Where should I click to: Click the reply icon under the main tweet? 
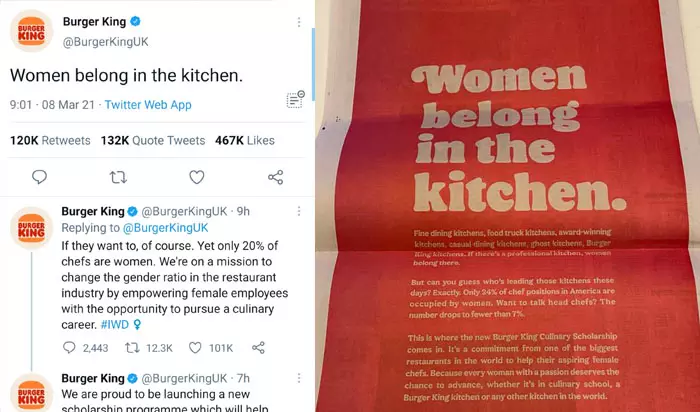[x=39, y=177]
